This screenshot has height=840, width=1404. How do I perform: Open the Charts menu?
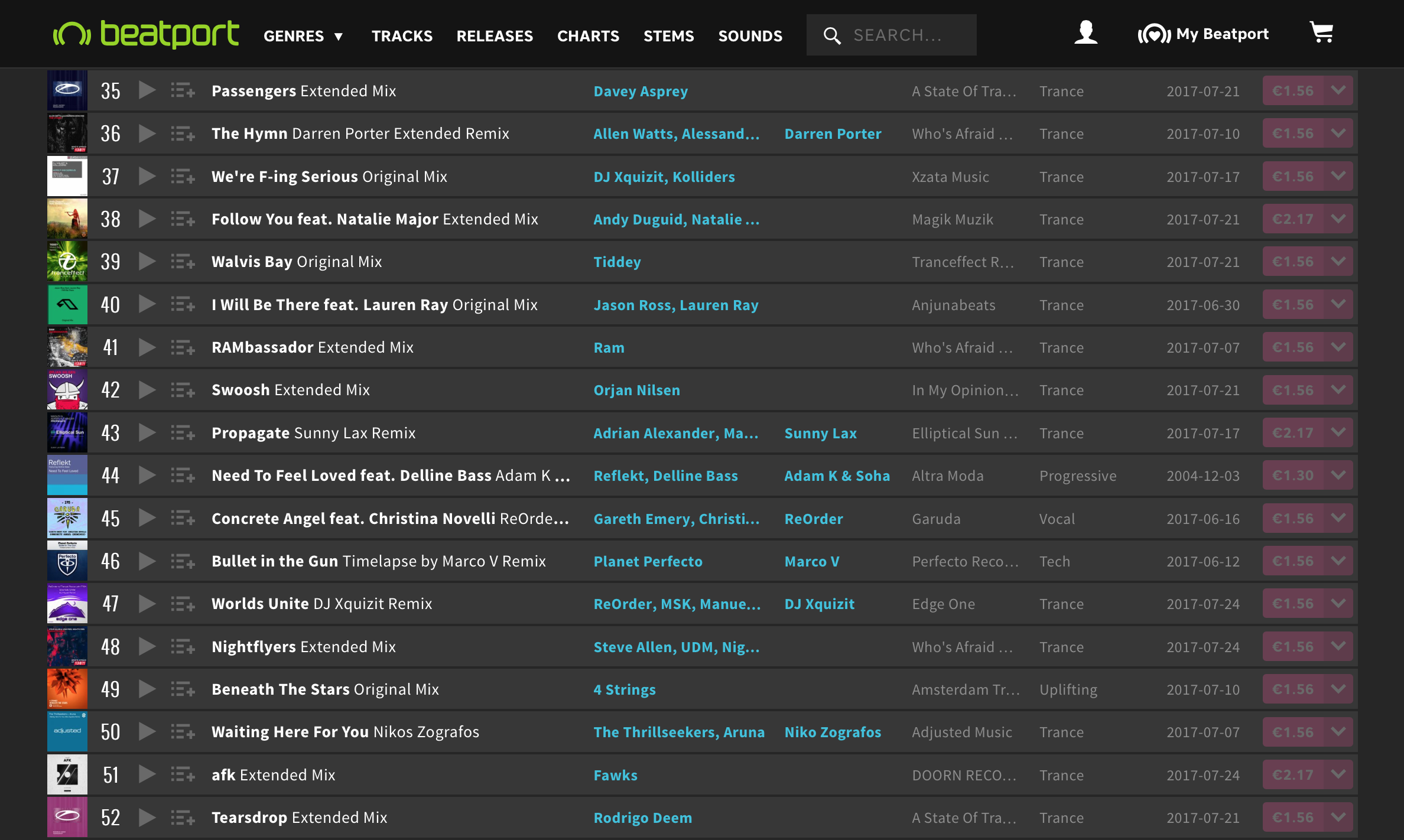[588, 36]
